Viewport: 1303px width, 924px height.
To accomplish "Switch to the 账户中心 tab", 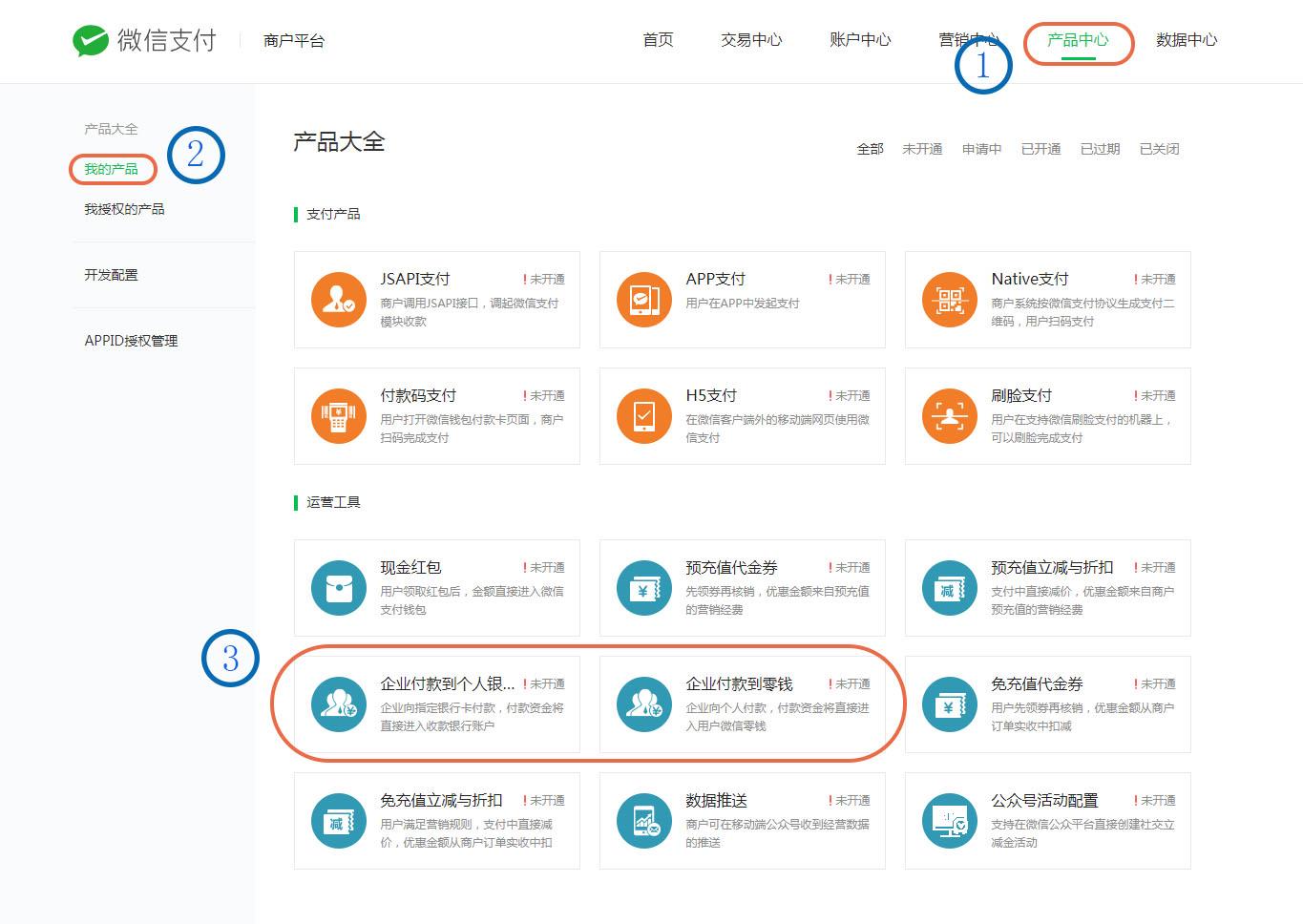I will click(x=860, y=40).
